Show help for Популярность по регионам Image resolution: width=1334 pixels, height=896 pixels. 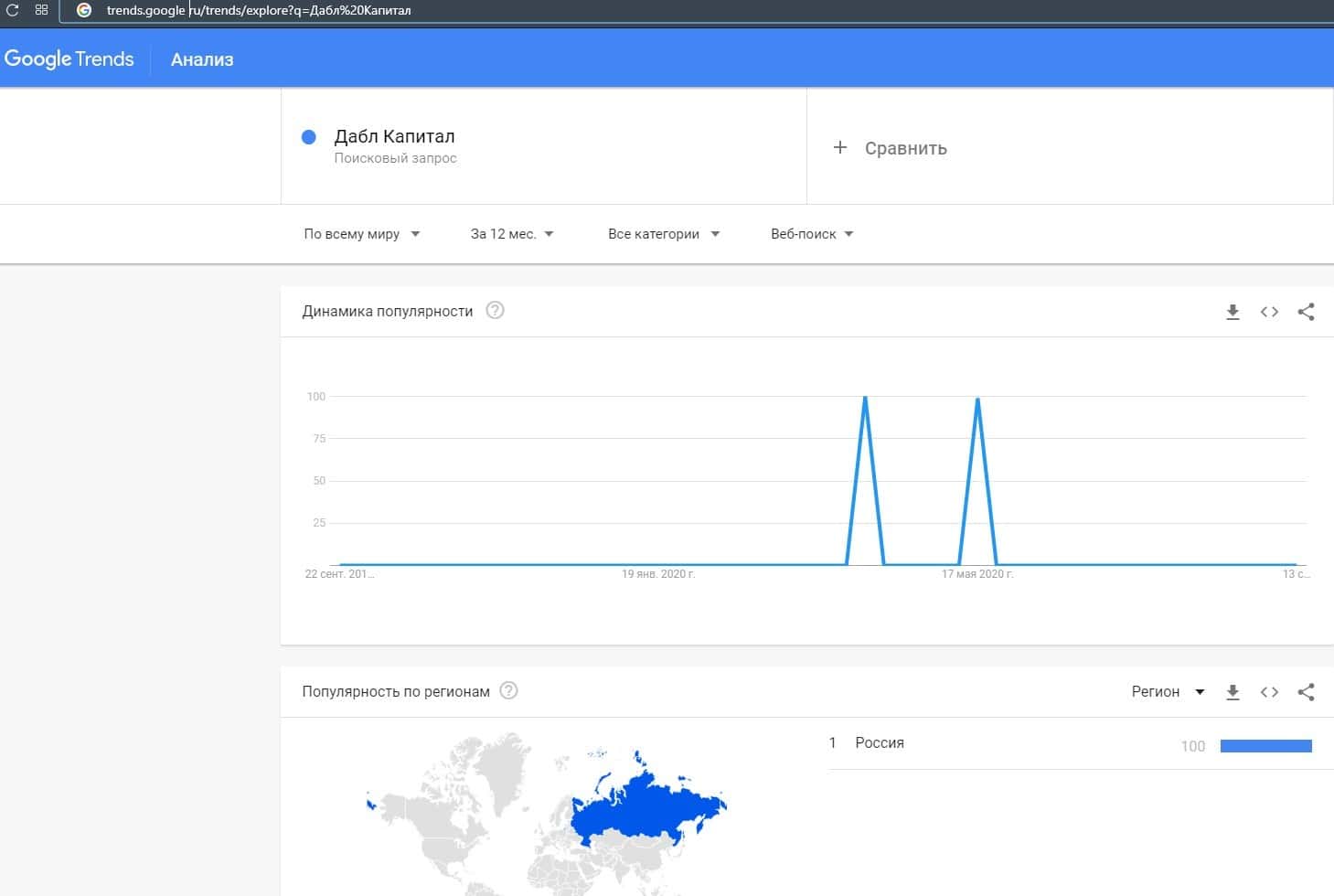508,690
